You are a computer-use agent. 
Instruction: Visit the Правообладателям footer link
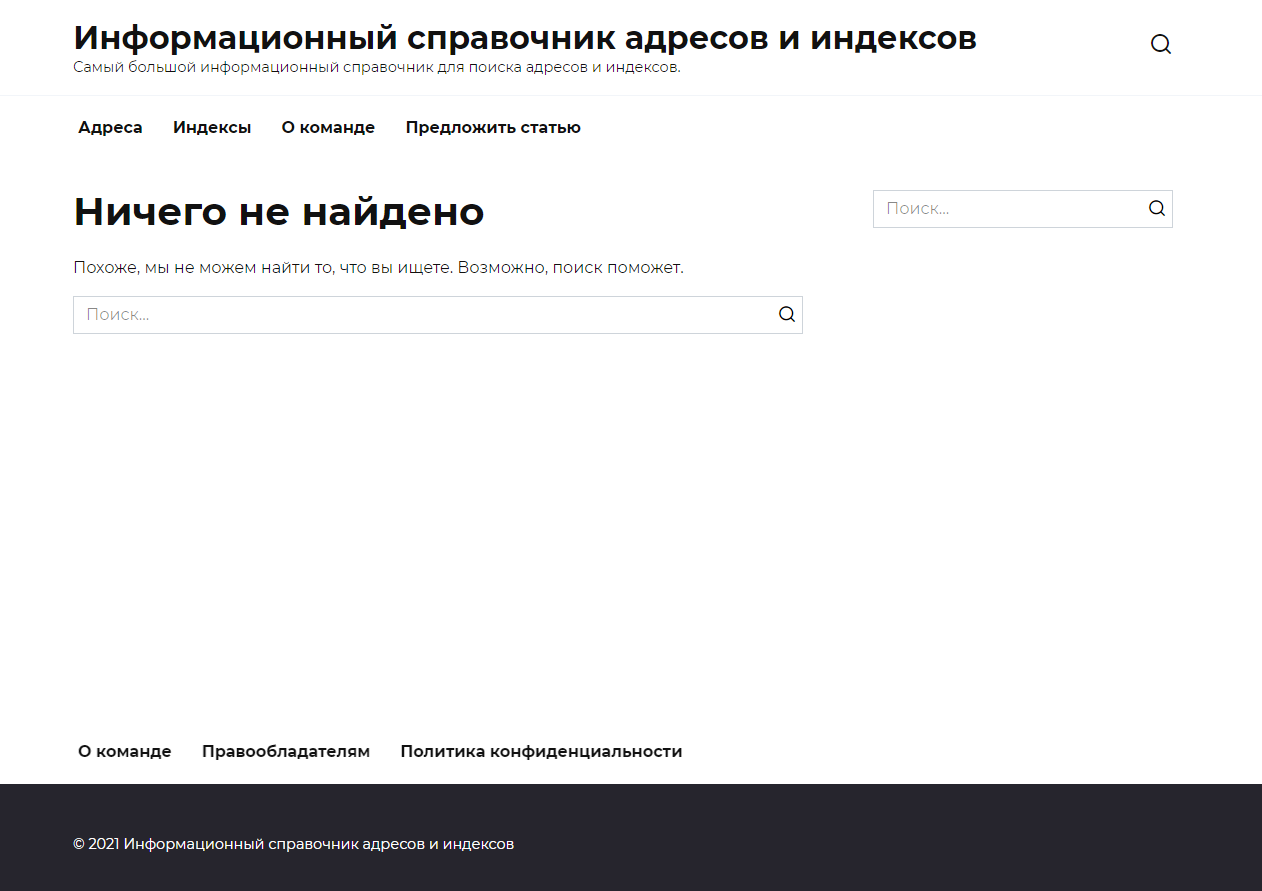click(286, 752)
